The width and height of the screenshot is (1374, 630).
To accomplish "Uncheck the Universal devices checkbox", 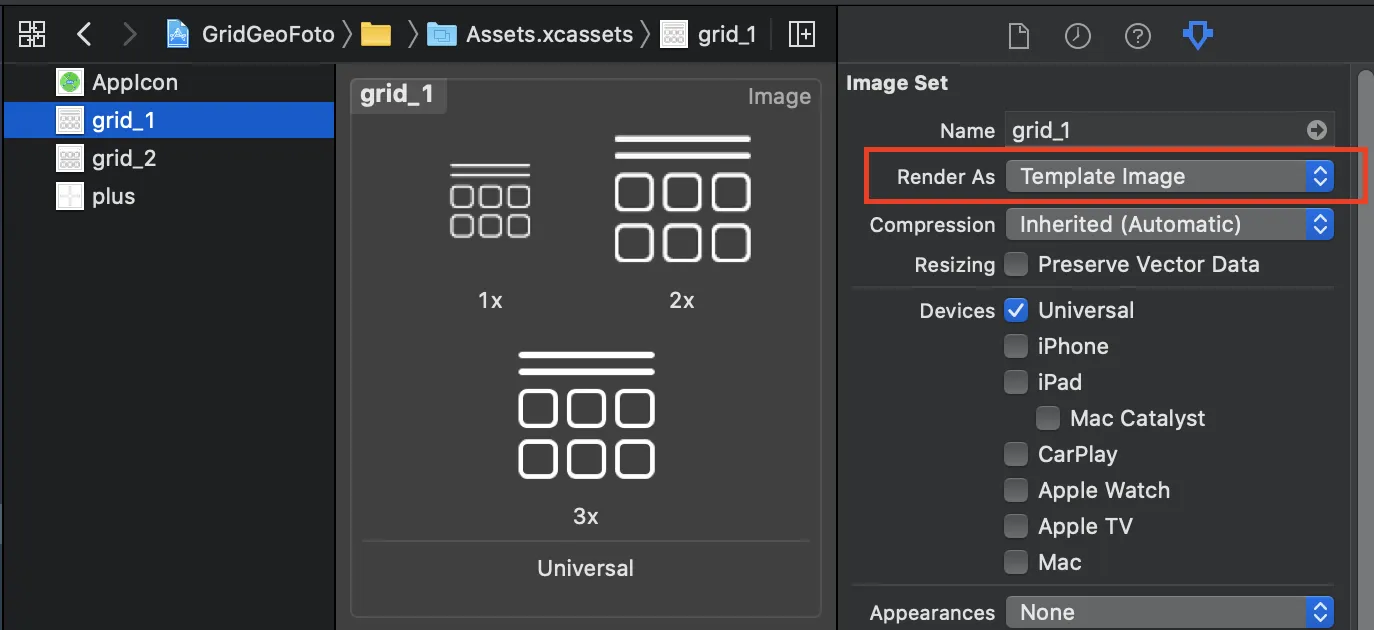I will (x=1016, y=310).
